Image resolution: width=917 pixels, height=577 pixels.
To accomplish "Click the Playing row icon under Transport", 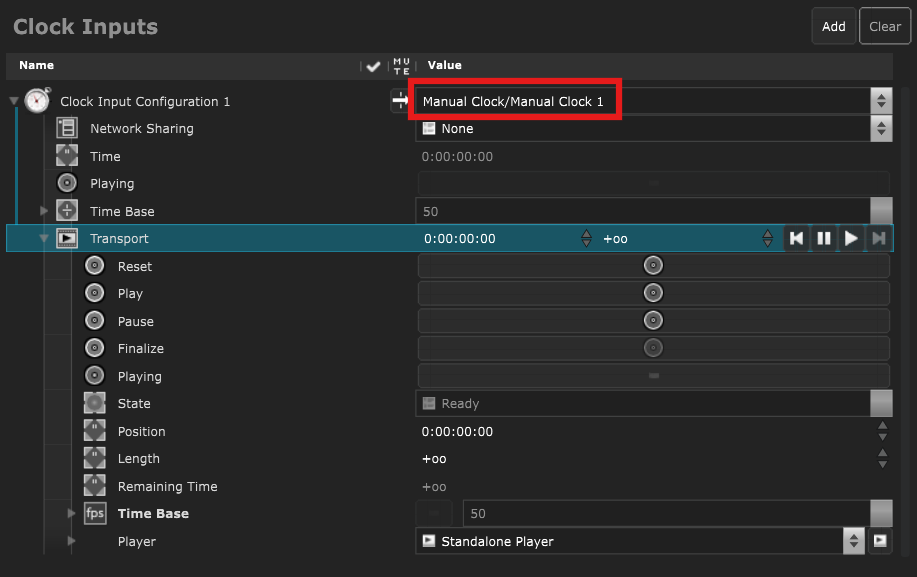I will (x=94, y=375).
